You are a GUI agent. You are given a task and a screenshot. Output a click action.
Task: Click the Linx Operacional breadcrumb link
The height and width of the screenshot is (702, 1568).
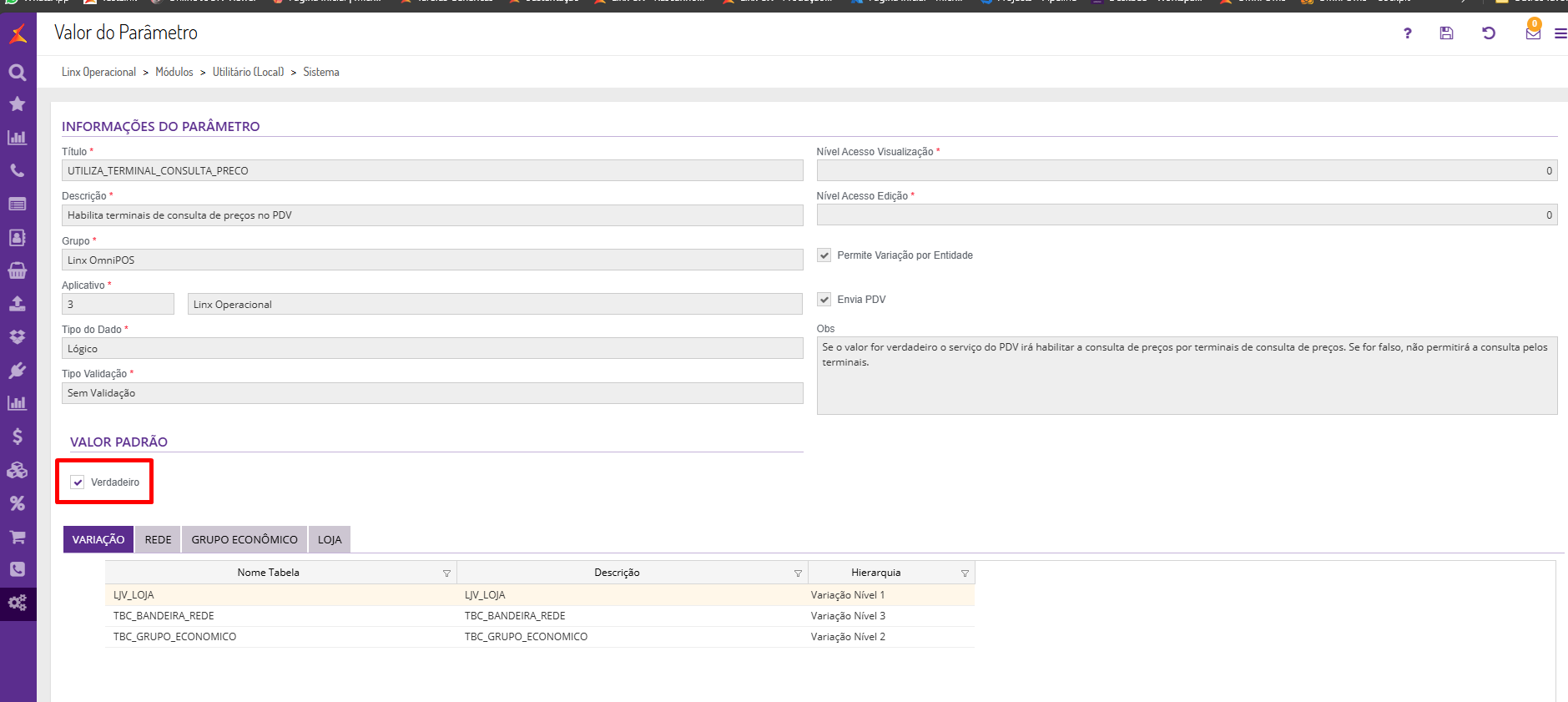click(x=98, y=73)
